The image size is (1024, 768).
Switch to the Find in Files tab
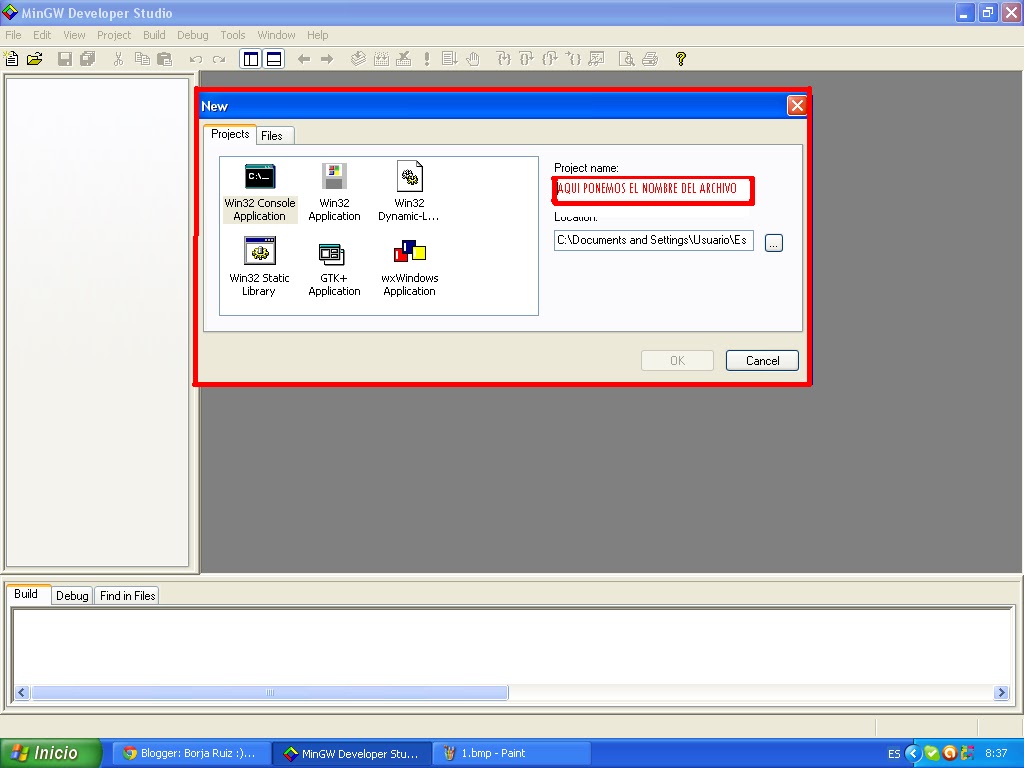click(x=127, y=596)
